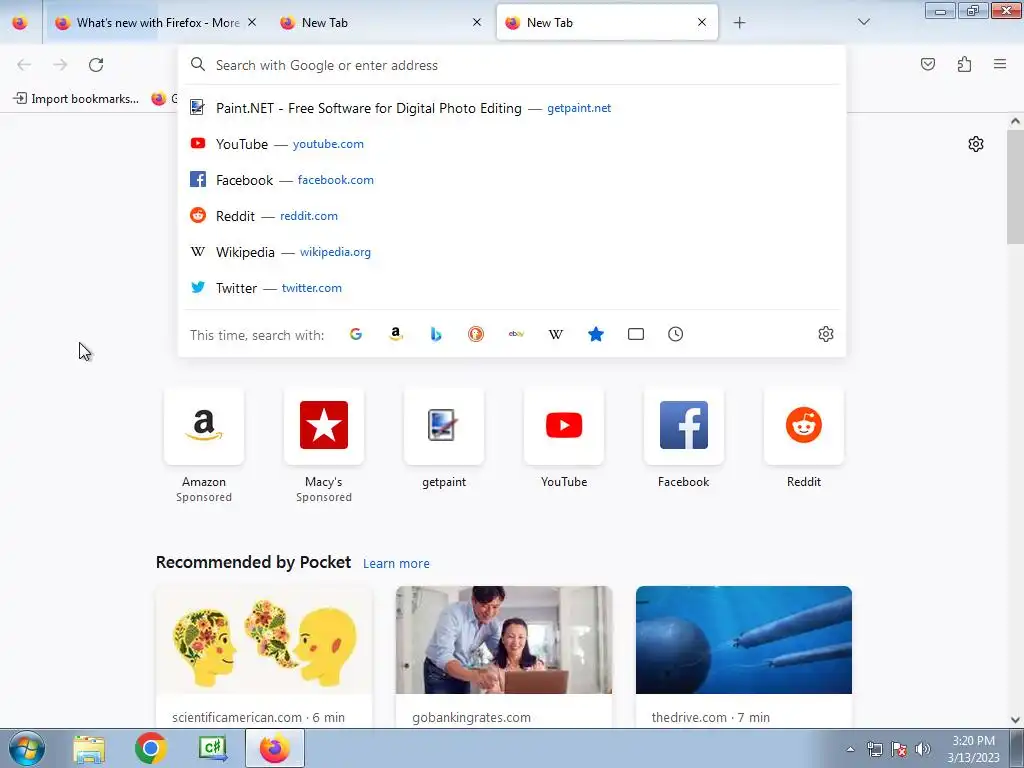Open Windows Explorer from the taskbar
Image resolution: width=1024 pixels, height=768 pixels.
click(89, 748)
